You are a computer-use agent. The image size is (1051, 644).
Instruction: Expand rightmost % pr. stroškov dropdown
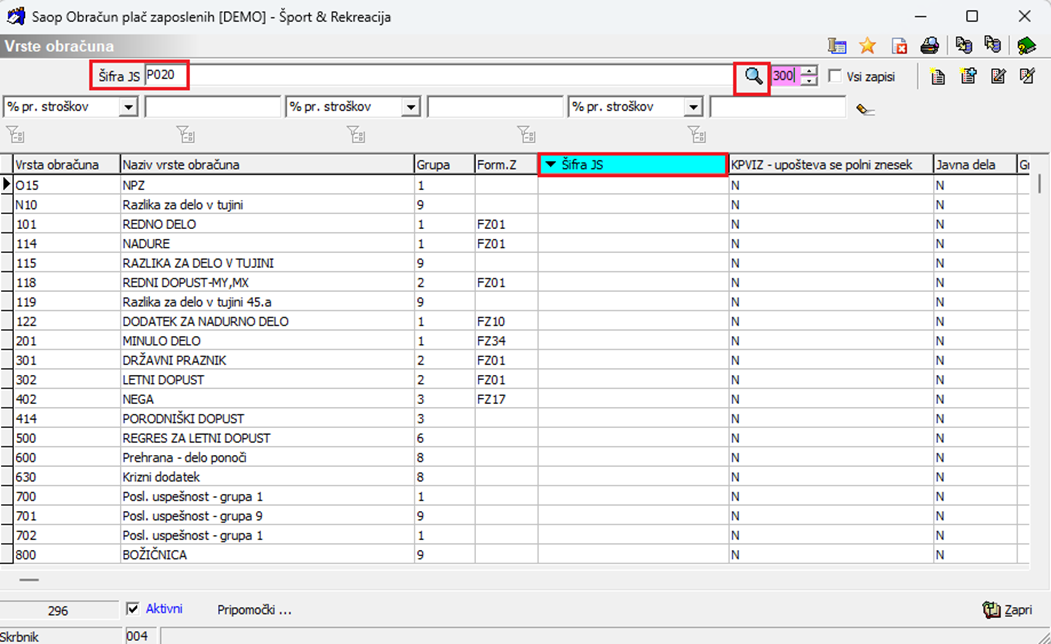693,107
